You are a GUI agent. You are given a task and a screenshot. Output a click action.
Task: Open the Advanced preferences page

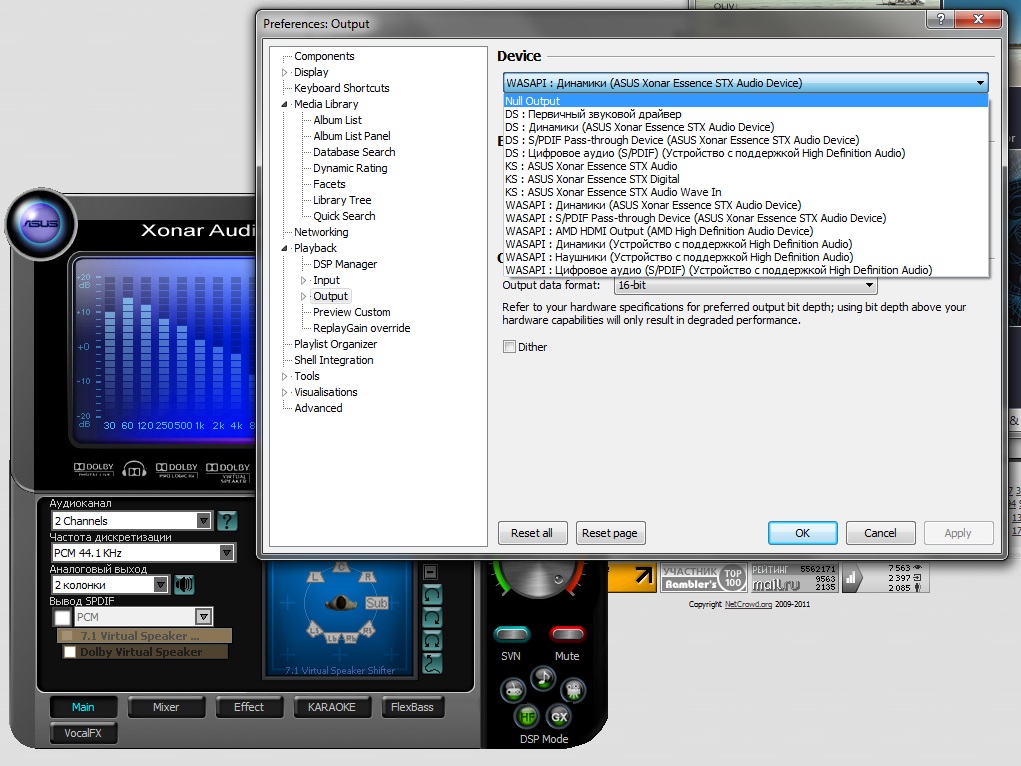coord(318,408)
